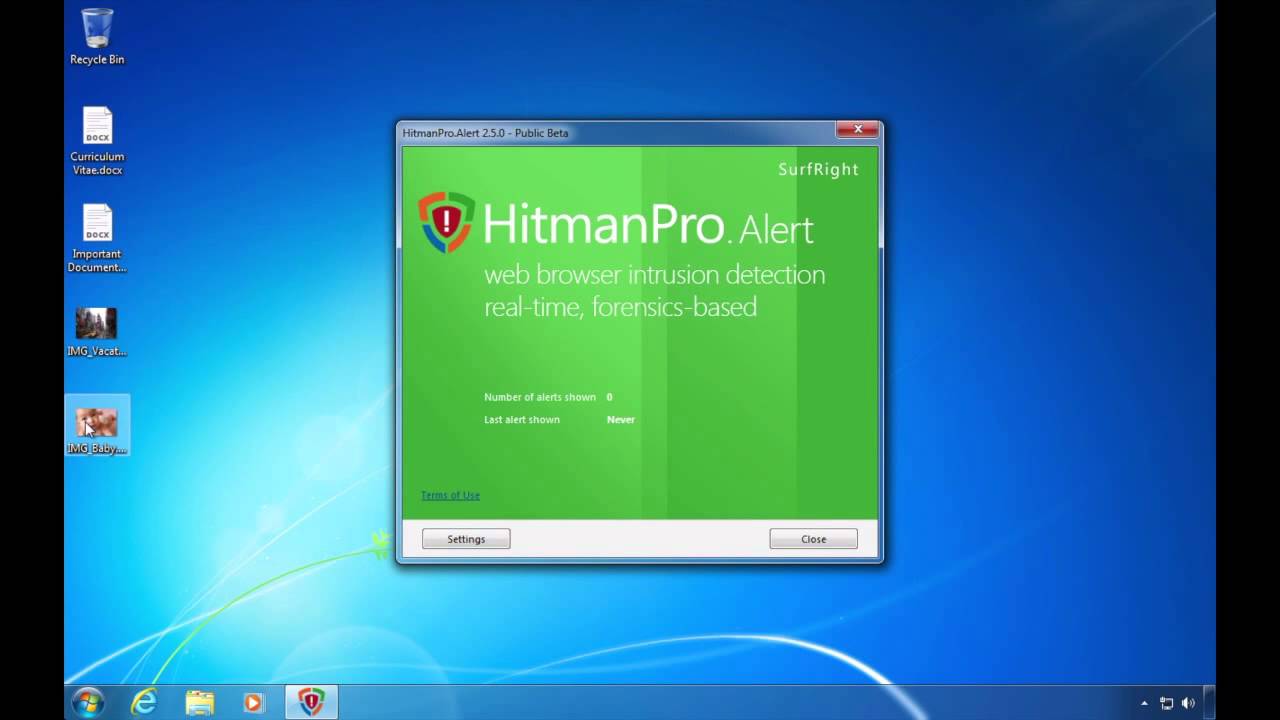Image resolution: width=1280 pixels, height=720 pixels.
Task: Click the "Number of alerts shown" label
Action: tap(540, 397)
